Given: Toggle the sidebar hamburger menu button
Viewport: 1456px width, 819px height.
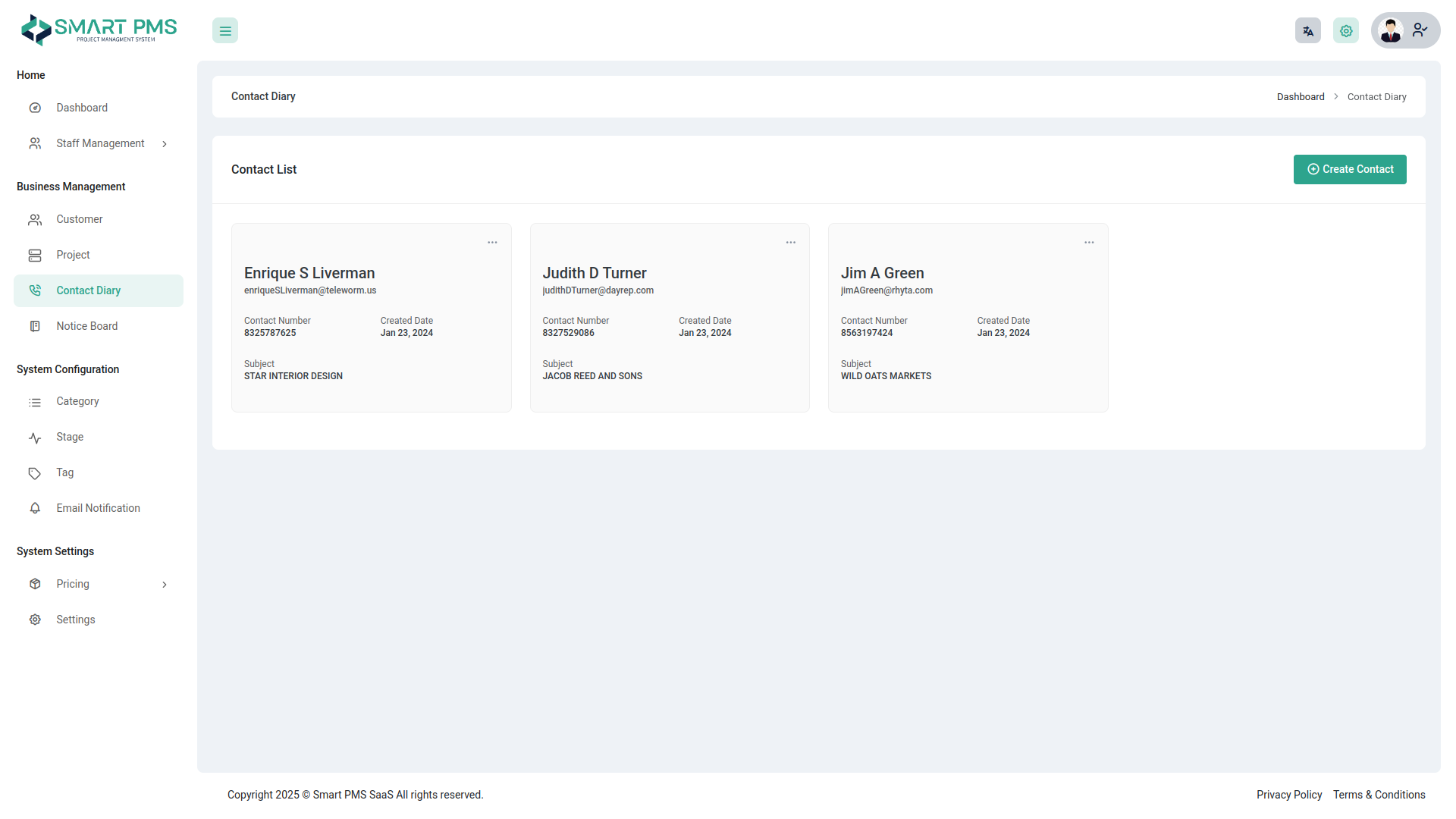Looking at the screenshot, I should (225, 31).
